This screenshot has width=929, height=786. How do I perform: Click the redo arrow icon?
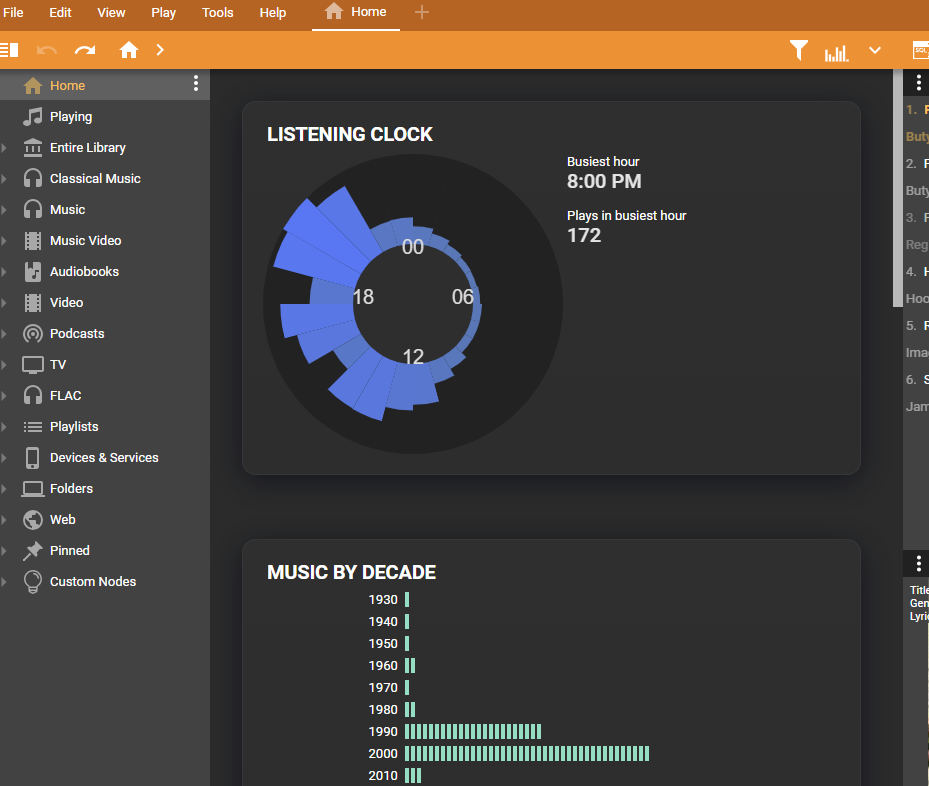point(85,50)
